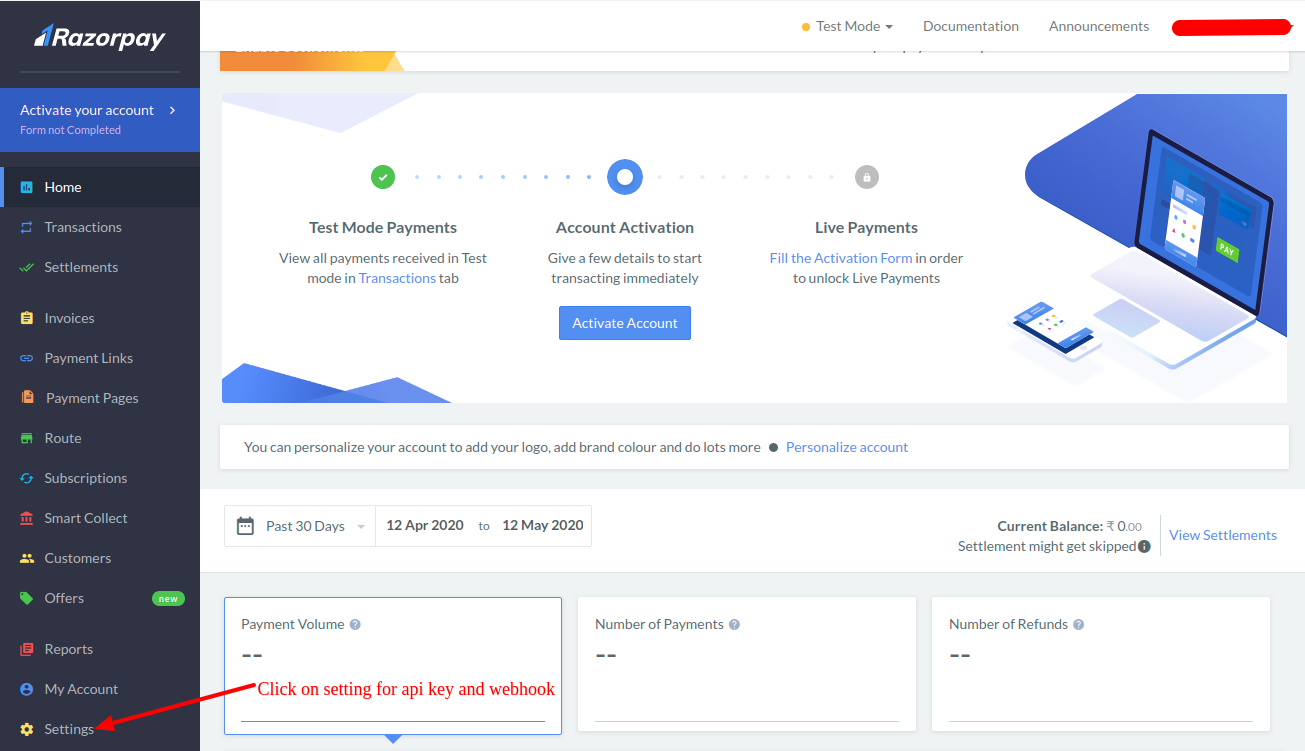Image resolution: width=1305 pixels, height=751 pixels.
Task: Select Payment Pages menu item
Action: coord(100,398)
